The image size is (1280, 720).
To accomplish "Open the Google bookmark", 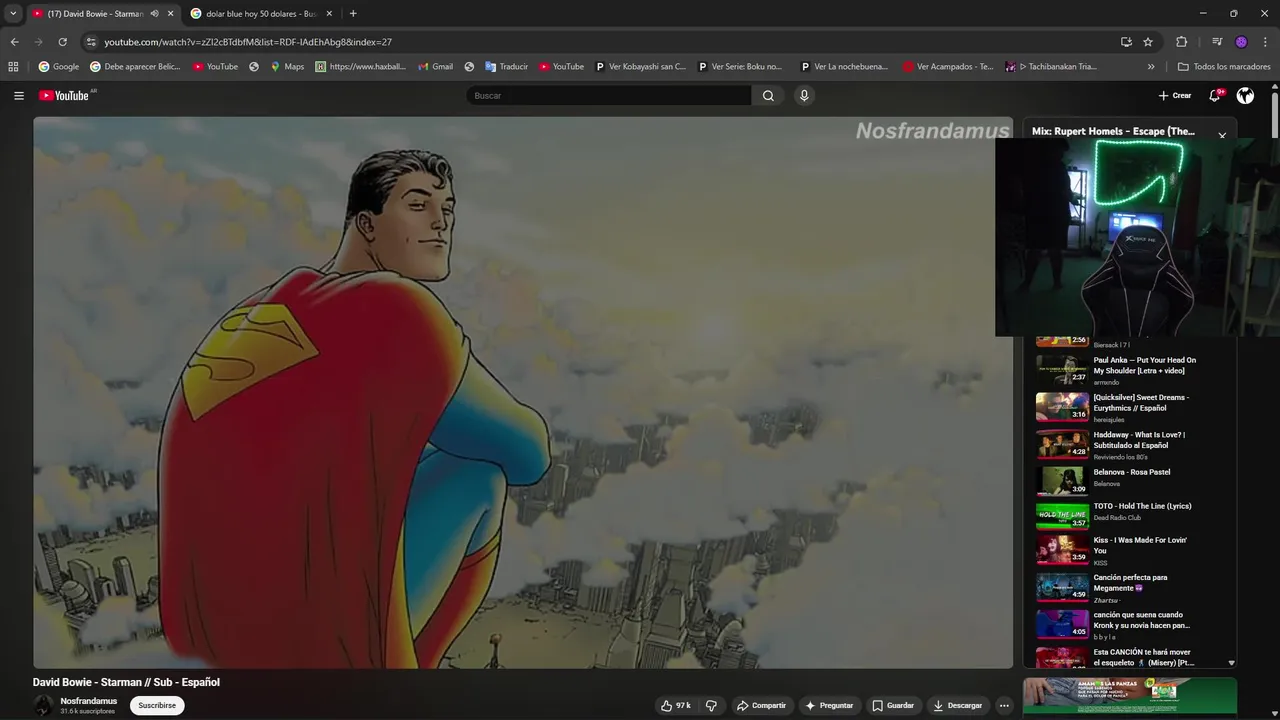I will coord(58,67).
